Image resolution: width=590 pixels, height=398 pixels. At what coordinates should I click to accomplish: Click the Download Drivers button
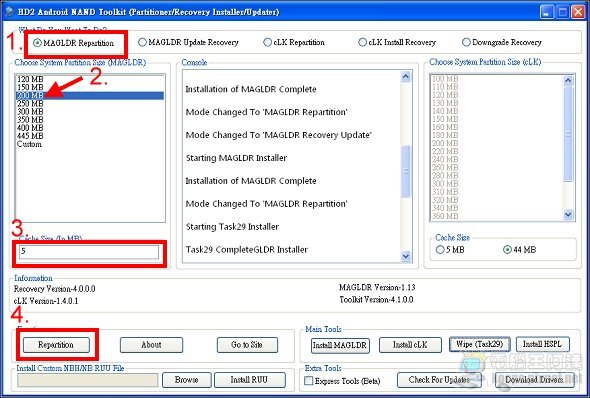click(x=534, y=380)
